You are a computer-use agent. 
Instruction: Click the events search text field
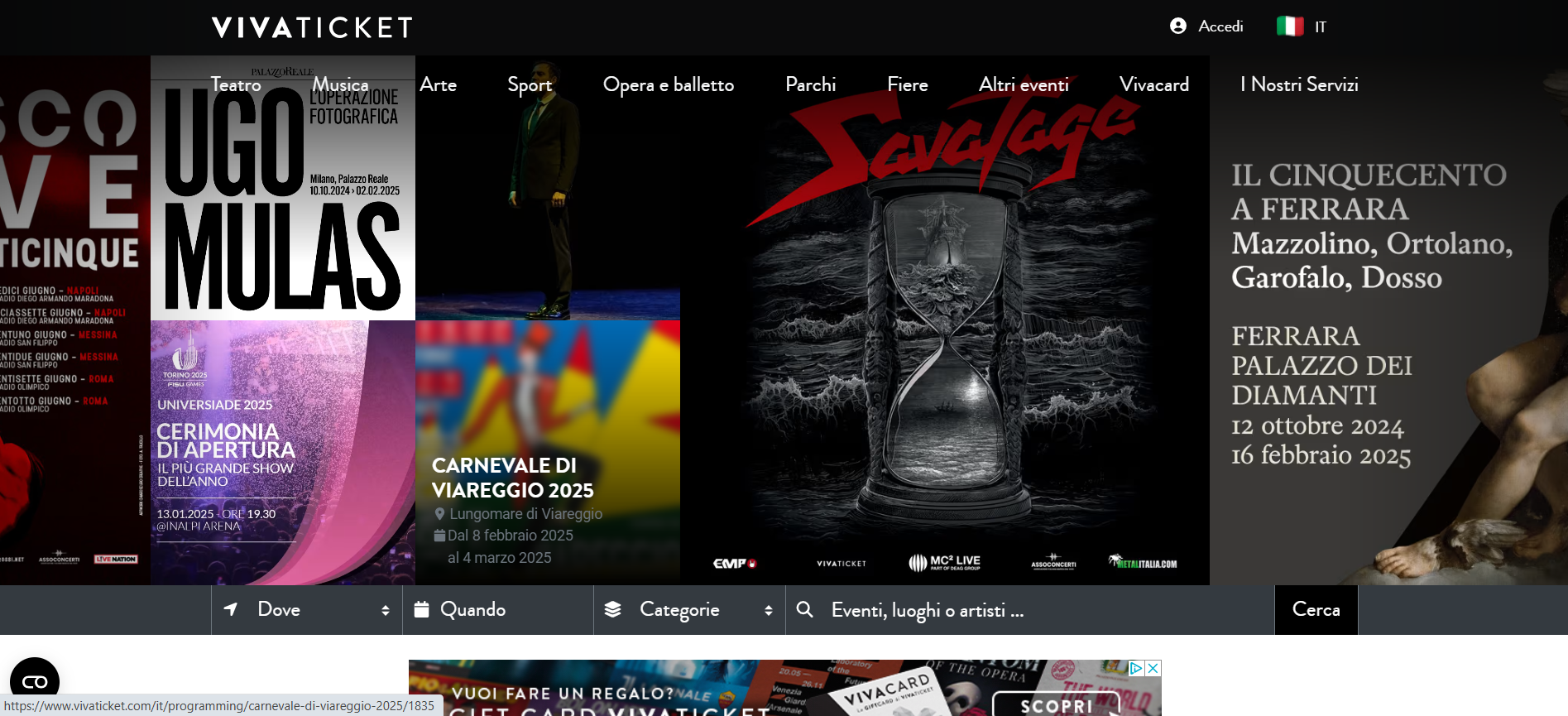pyautogui.click(x=1026, y=610)
